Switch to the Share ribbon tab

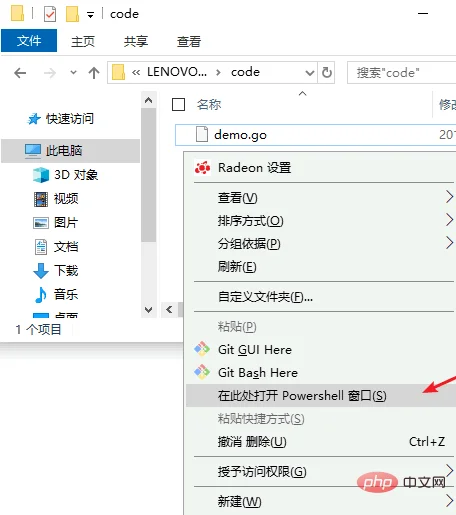[x=136, y=41]
